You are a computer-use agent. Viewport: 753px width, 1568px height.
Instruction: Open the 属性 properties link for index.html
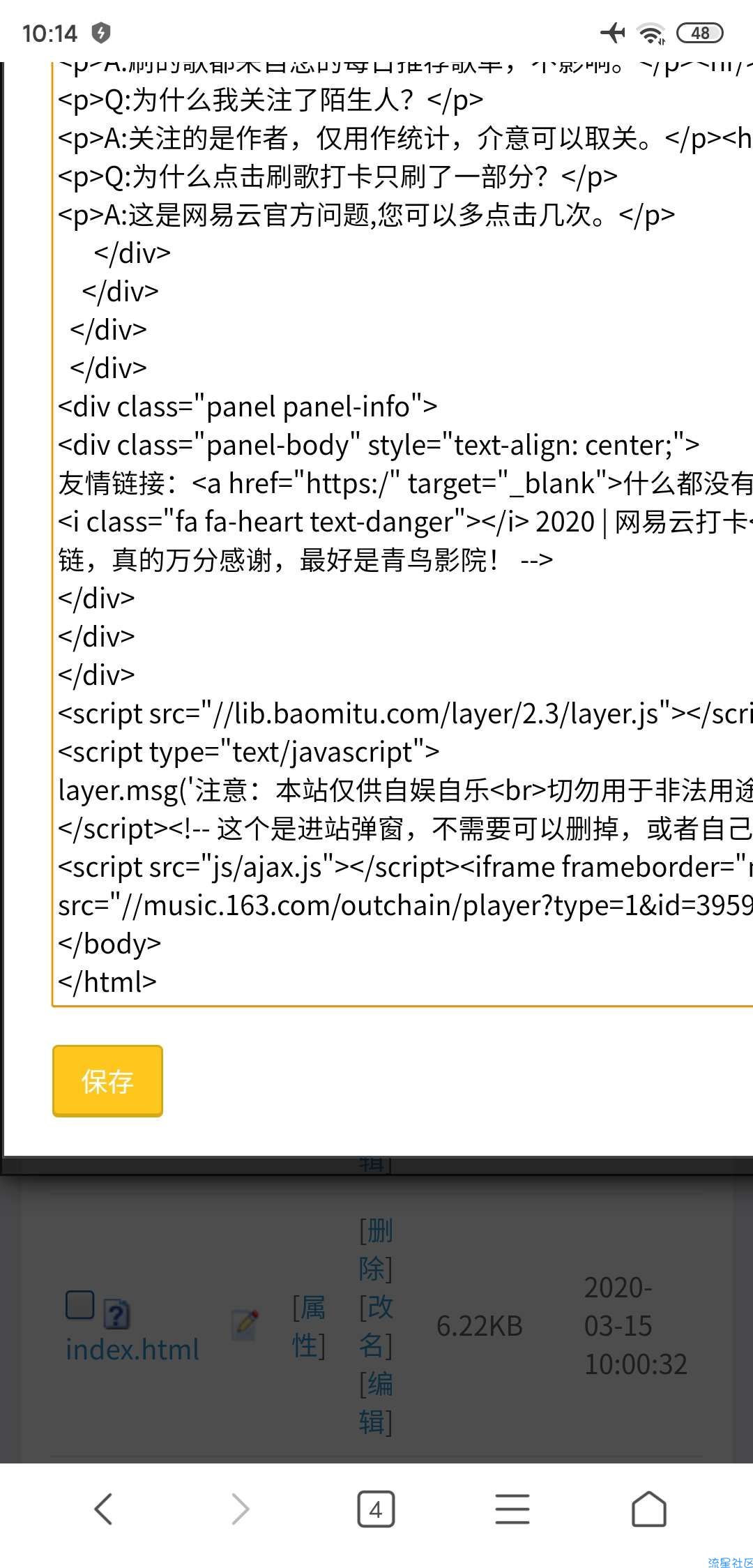(x=309, y=1327)
